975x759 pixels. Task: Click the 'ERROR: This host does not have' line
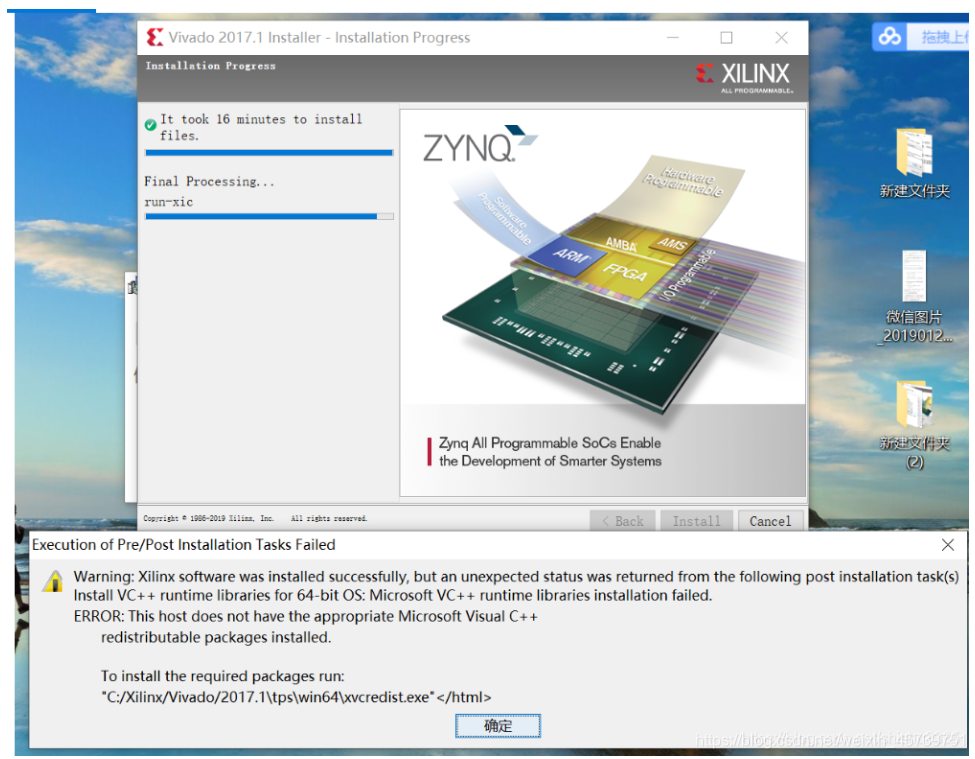click(306, 616)
